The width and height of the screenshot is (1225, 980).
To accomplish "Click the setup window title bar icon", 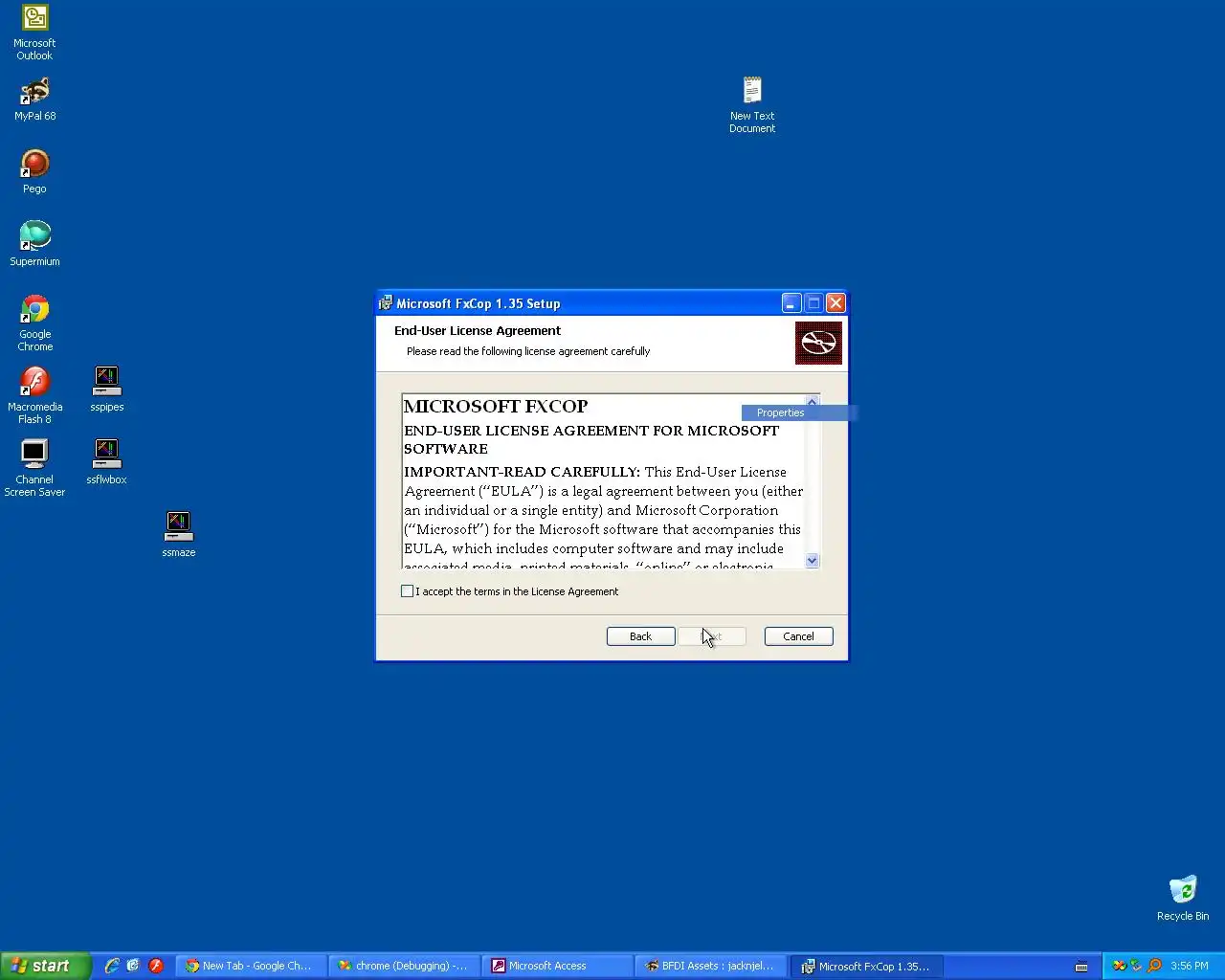I will (x=386, y=303).
